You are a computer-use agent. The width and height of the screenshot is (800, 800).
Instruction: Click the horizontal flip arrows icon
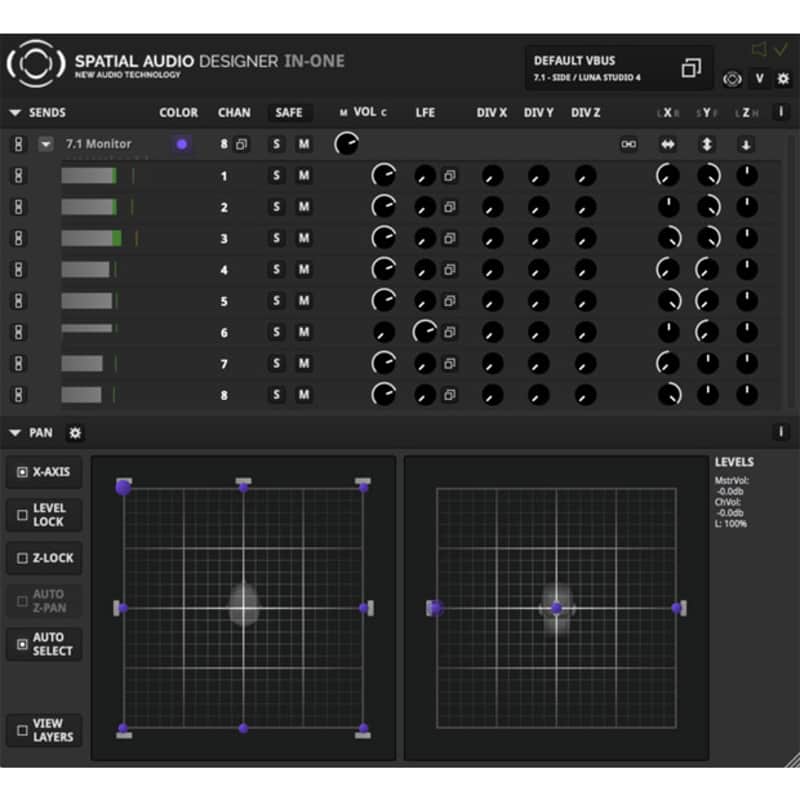668,145
